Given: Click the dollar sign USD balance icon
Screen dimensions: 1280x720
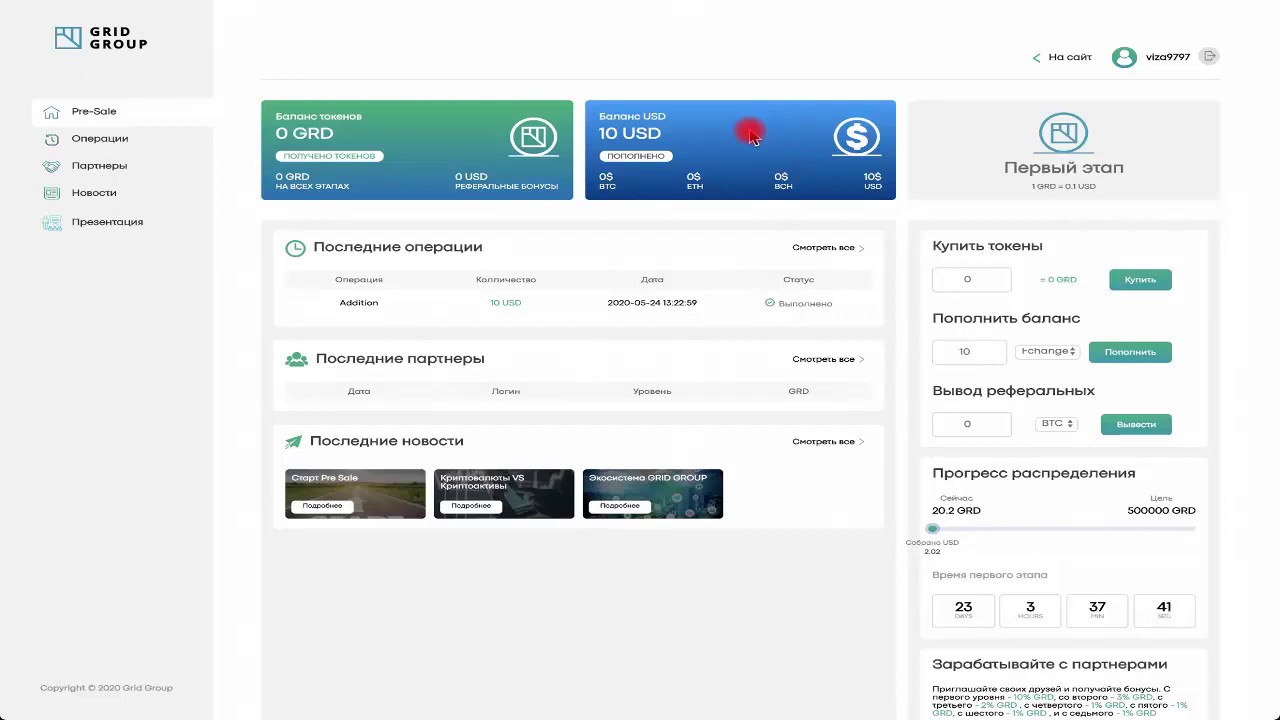Looking at the screenshot, I should click(857, 137).
